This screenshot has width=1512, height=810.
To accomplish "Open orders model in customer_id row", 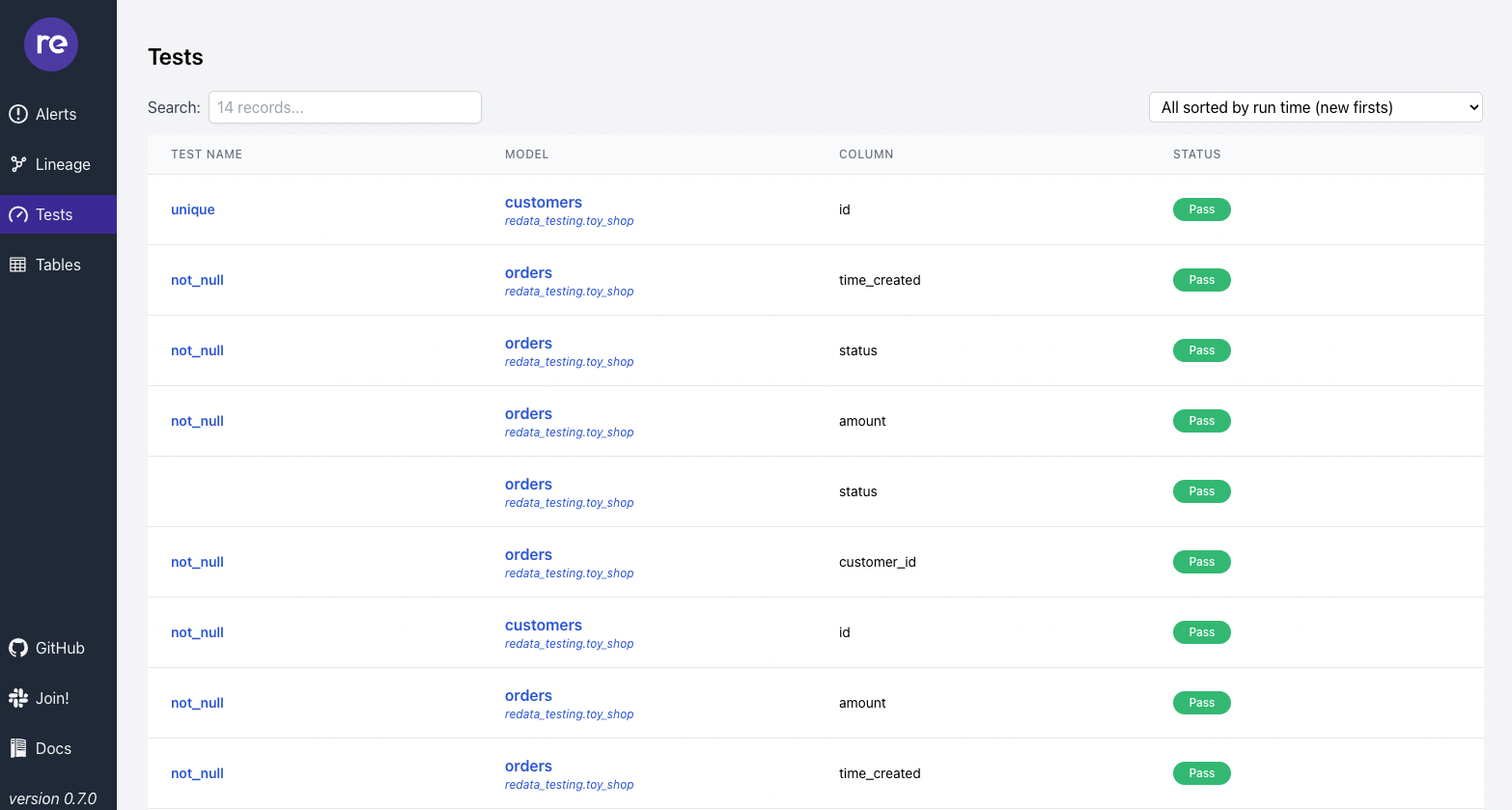I will tap(528, 554).
